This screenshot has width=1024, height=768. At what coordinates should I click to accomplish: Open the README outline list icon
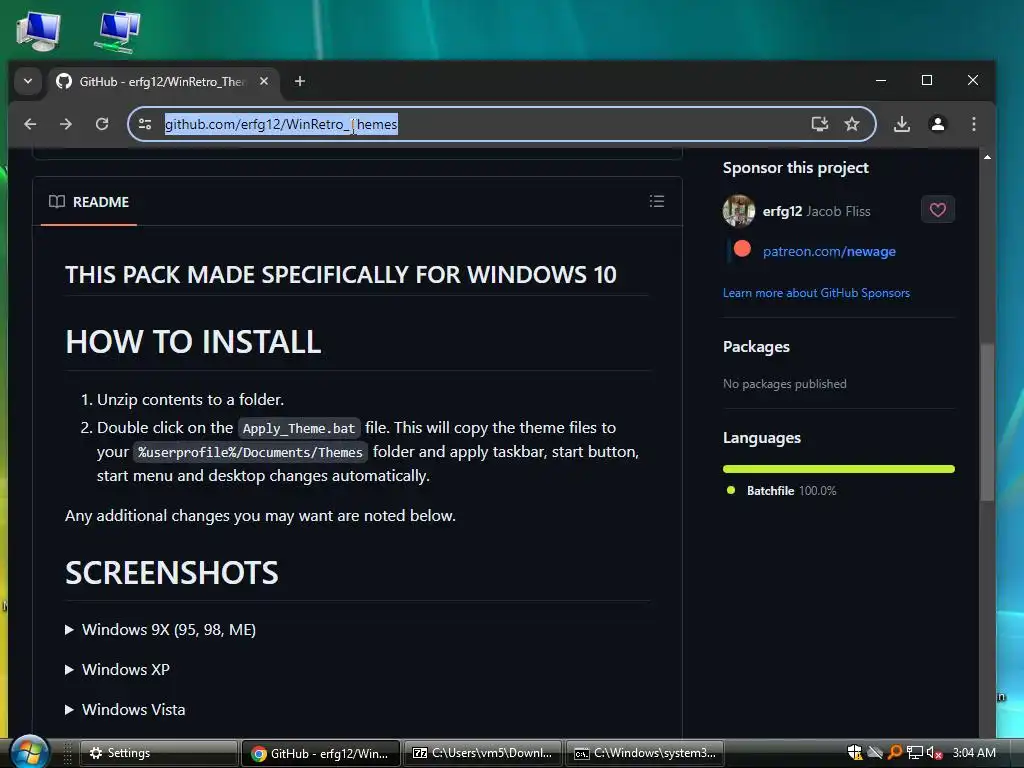(x=657, y=201)
